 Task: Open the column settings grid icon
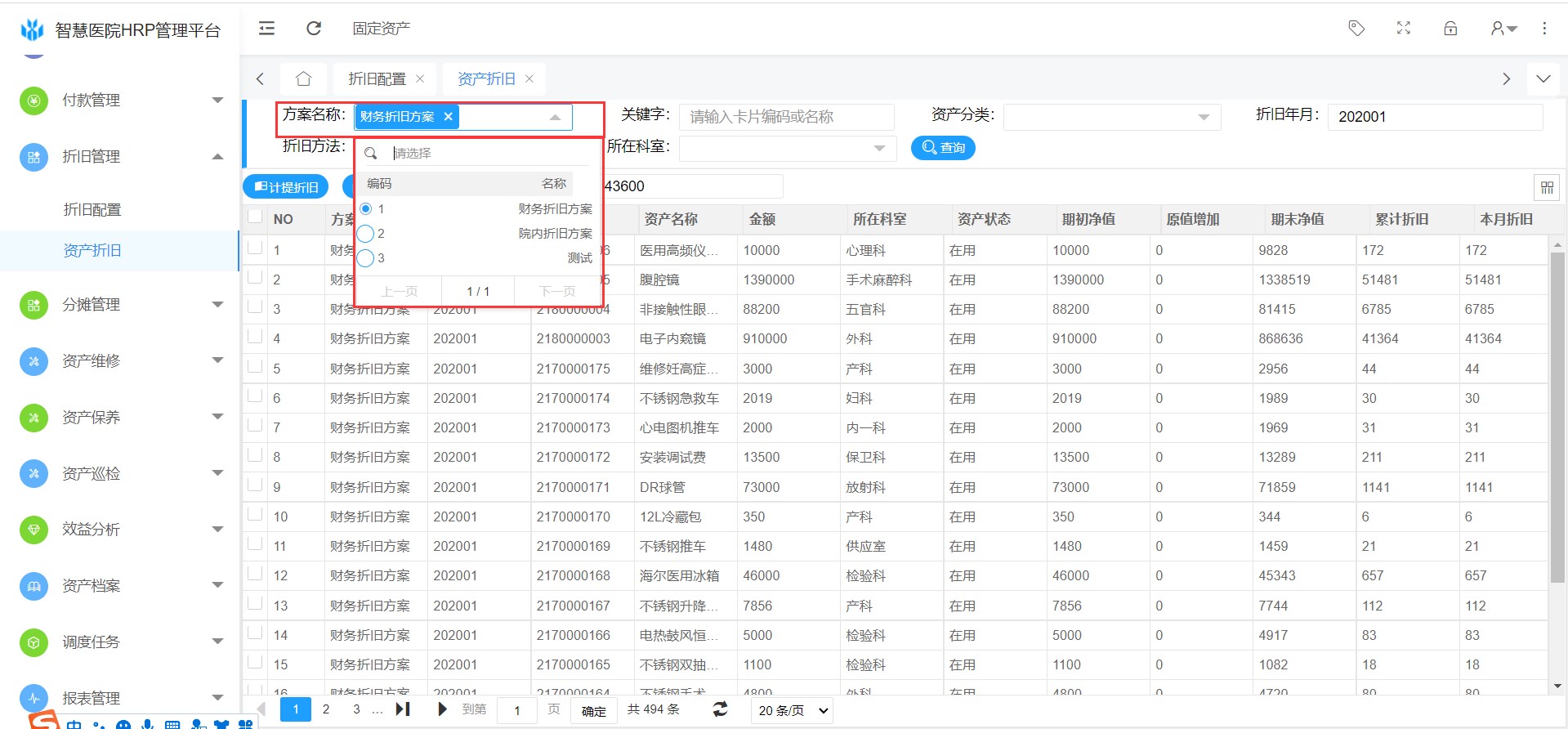coord(1547,187)
